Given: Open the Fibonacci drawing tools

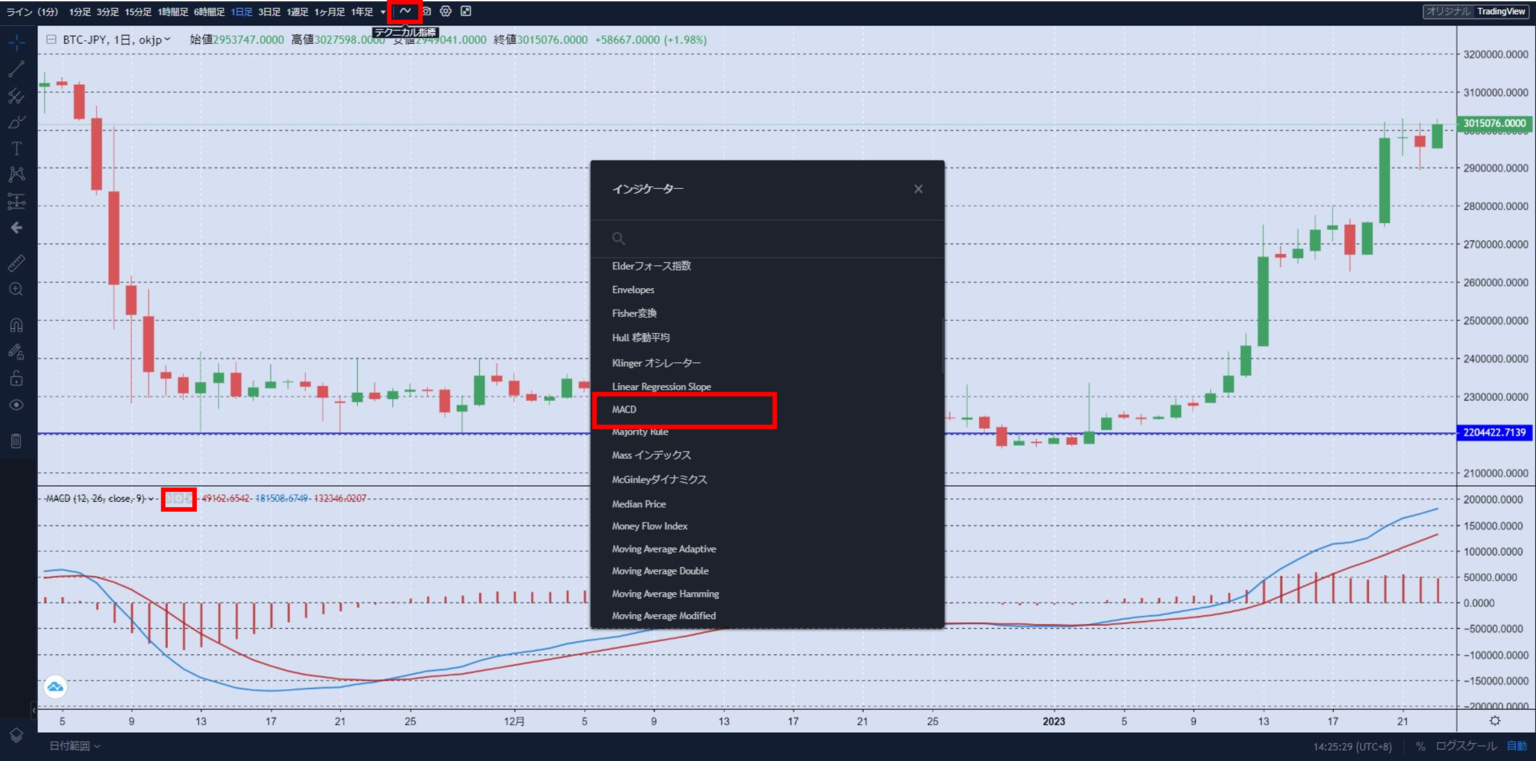Looking at the screenshot, I should click(16, 95).
